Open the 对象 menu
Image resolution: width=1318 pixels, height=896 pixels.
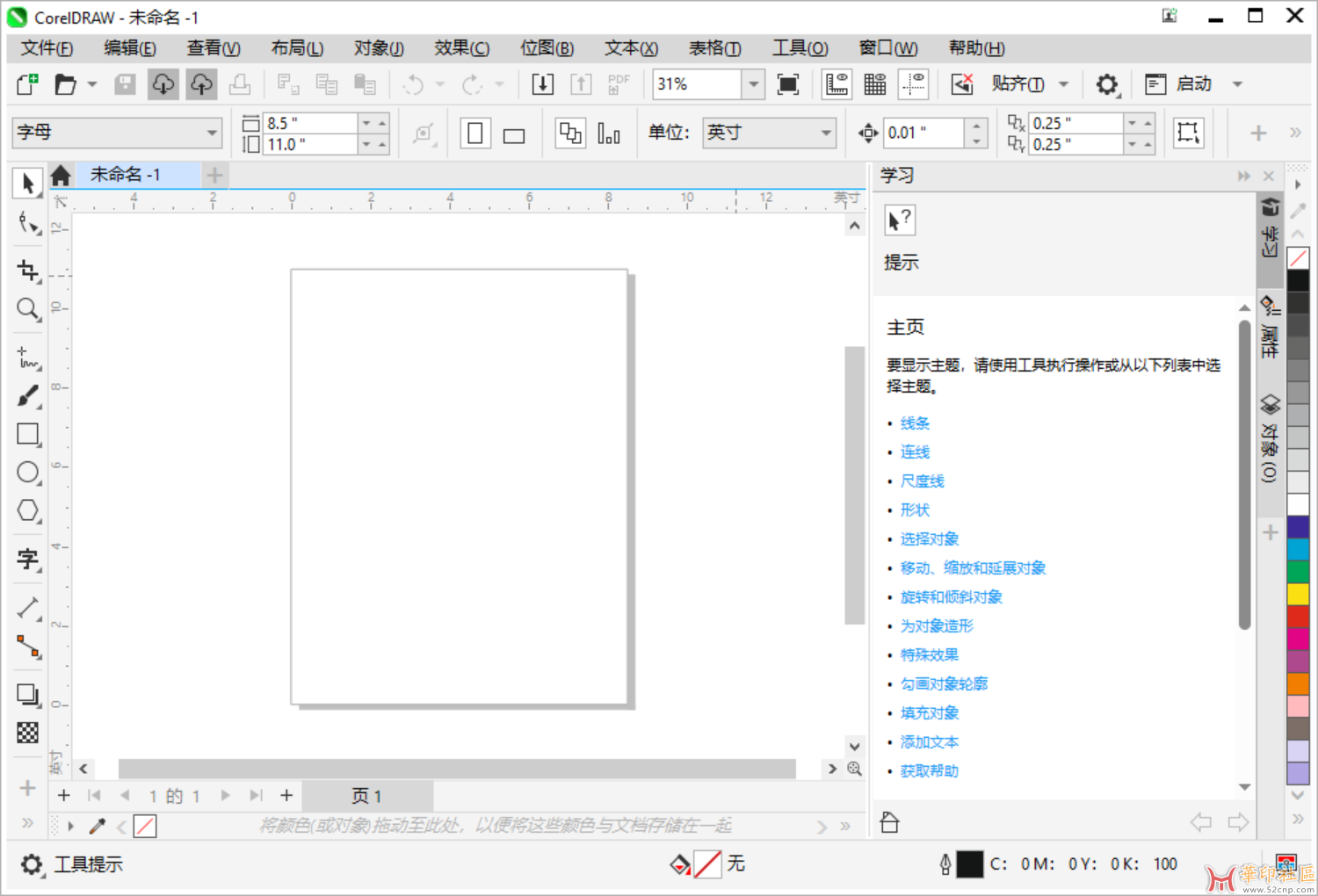coord(379,48)
